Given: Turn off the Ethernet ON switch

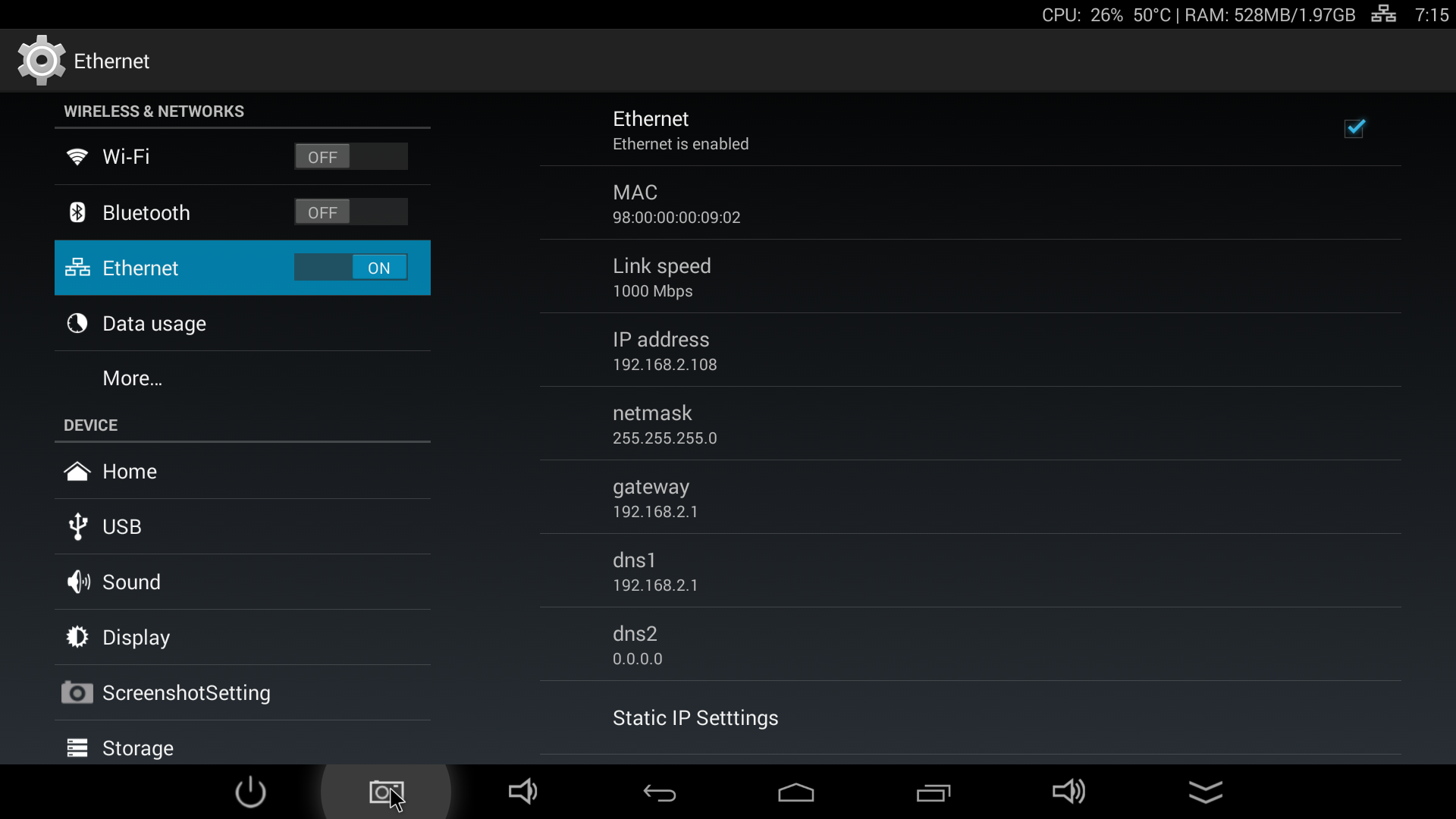Looking at the screenshot, I should [x=351, y=268].
